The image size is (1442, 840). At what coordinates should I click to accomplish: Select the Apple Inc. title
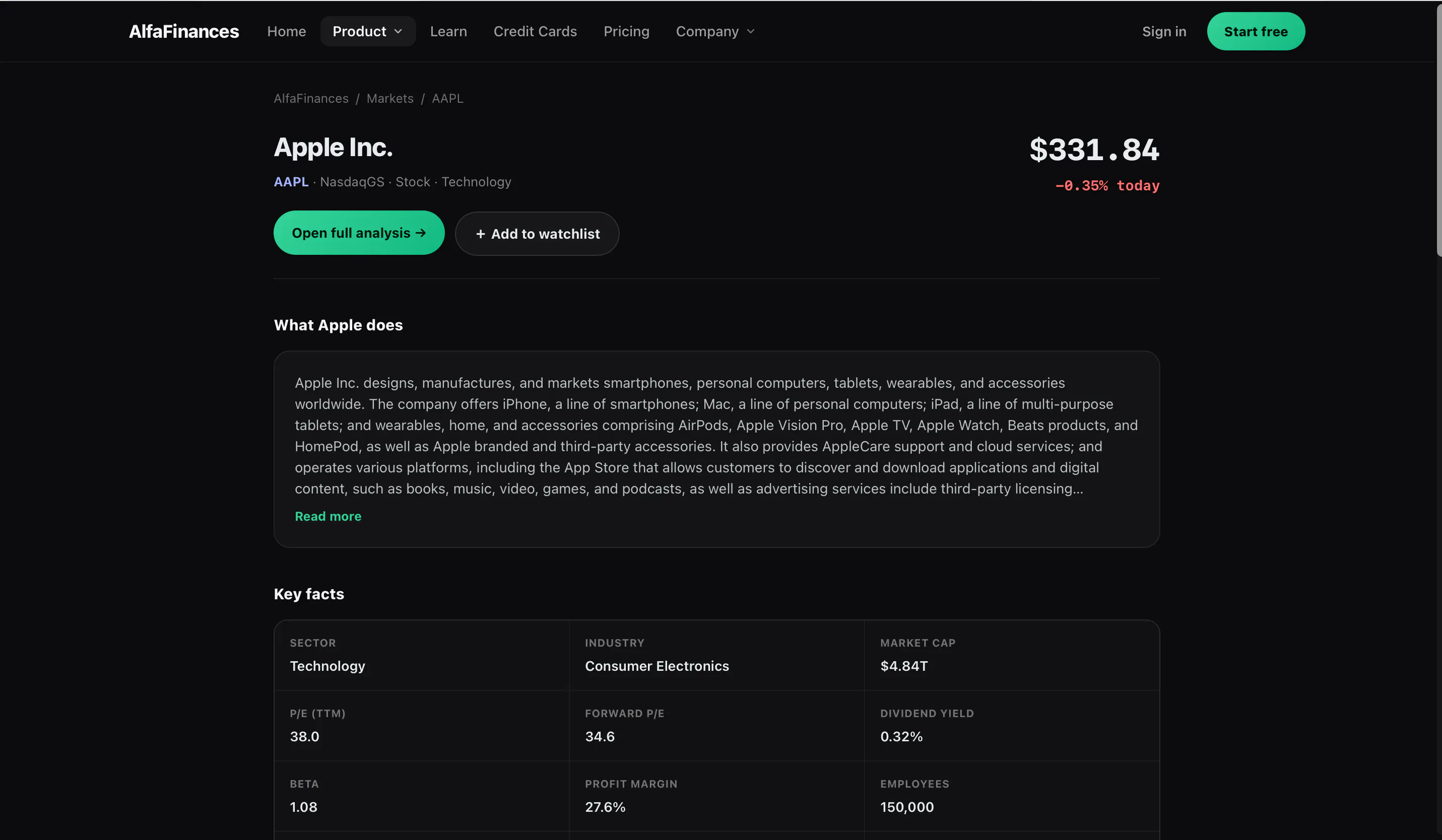coord(333,148)
